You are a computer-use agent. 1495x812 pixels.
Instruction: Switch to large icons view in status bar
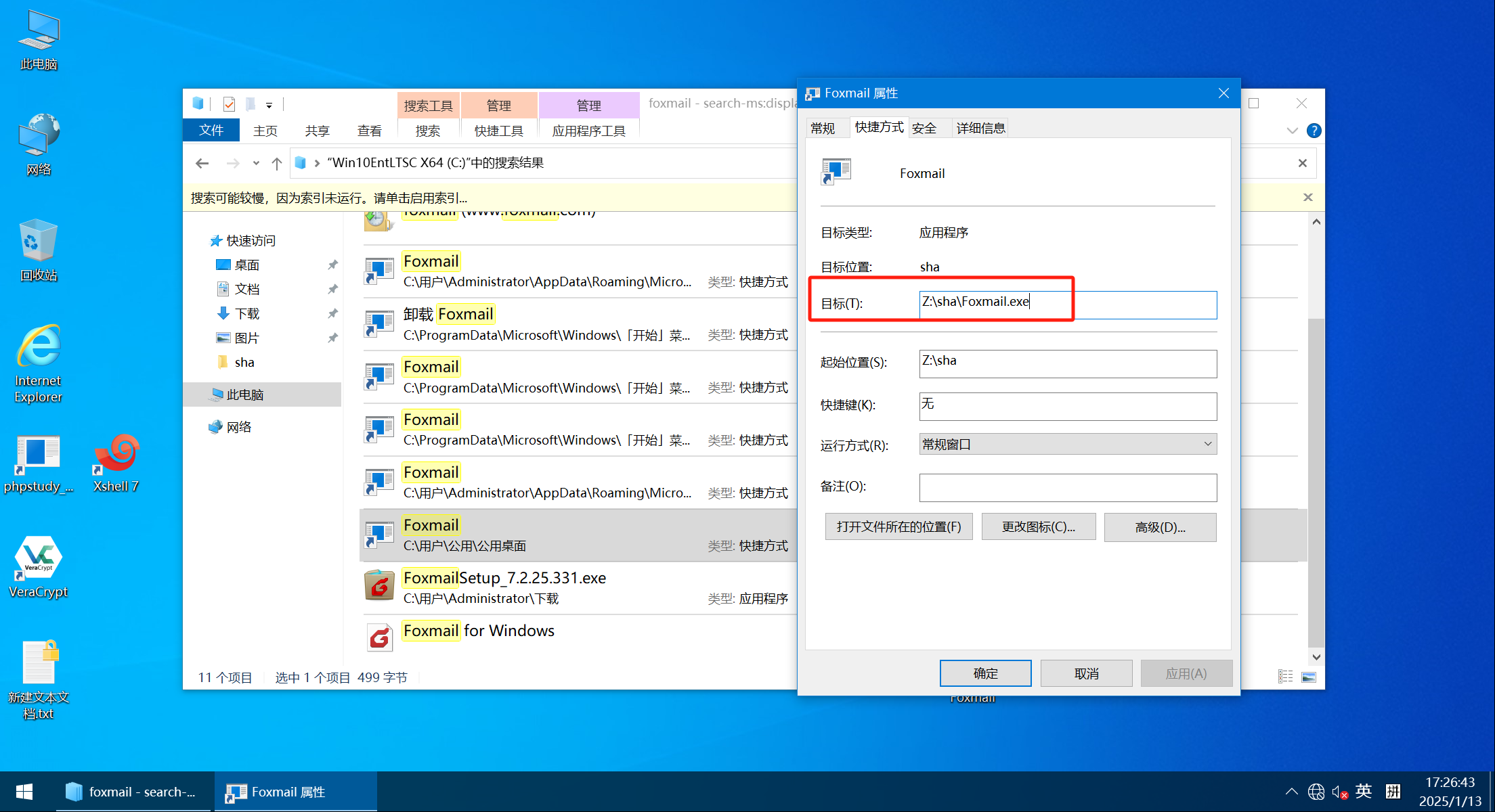pos(1309,677)
